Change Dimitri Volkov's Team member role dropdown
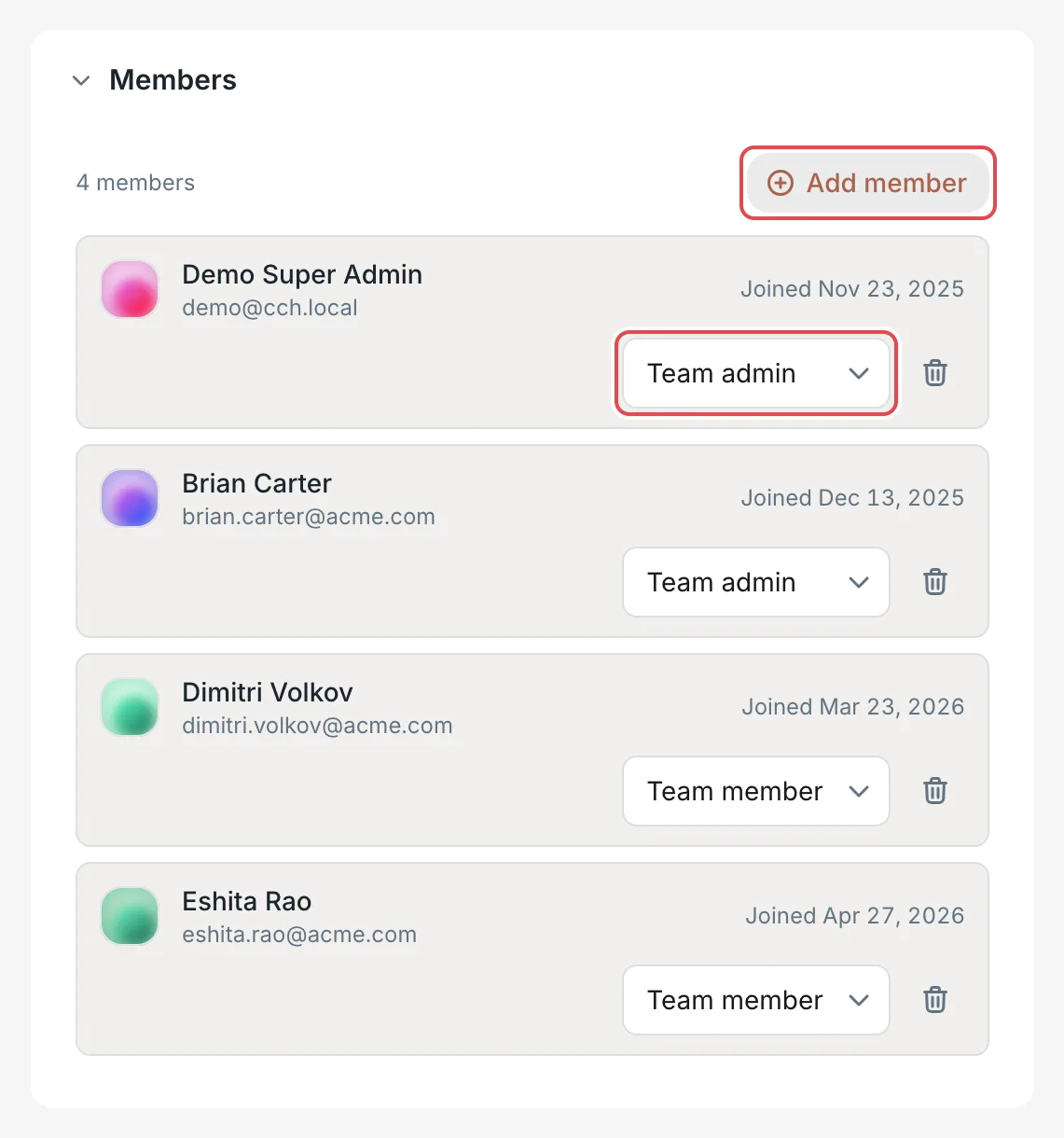This screenshot has height=1138, width=1064. point(756,791)
